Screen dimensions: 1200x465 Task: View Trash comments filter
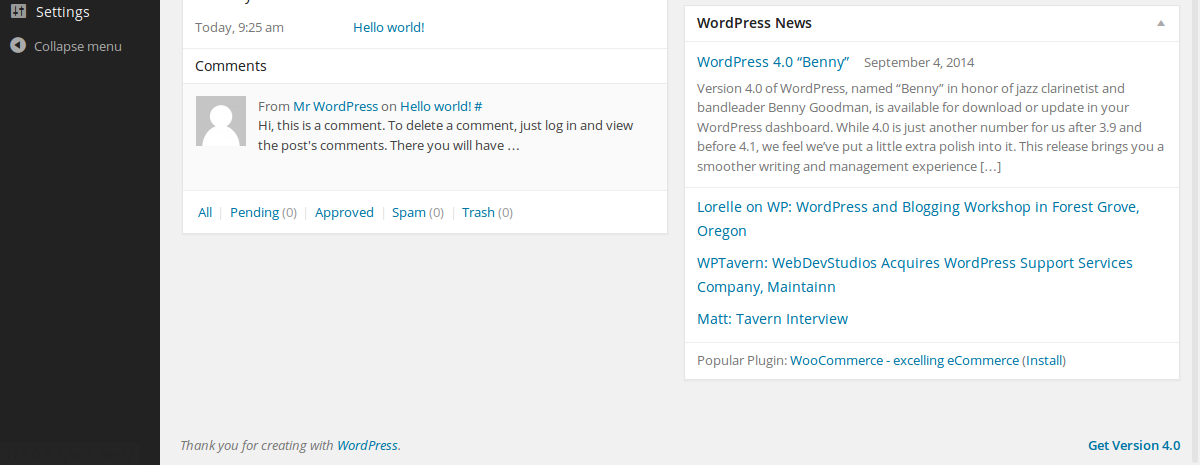coord(478,212)
